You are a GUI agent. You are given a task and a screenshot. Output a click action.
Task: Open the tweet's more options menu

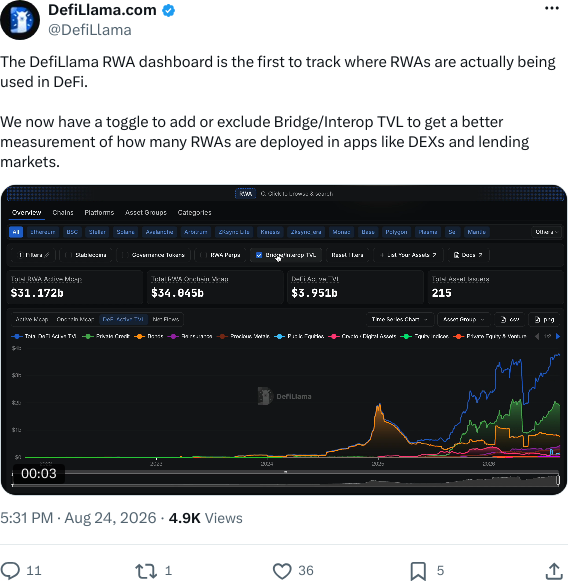pos(552,8)
